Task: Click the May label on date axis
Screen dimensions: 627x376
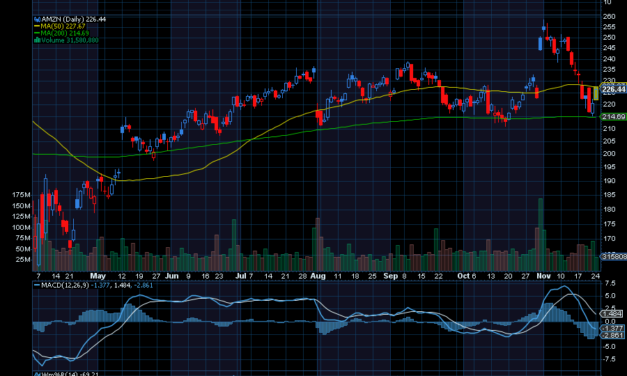Action: point(98,276)
